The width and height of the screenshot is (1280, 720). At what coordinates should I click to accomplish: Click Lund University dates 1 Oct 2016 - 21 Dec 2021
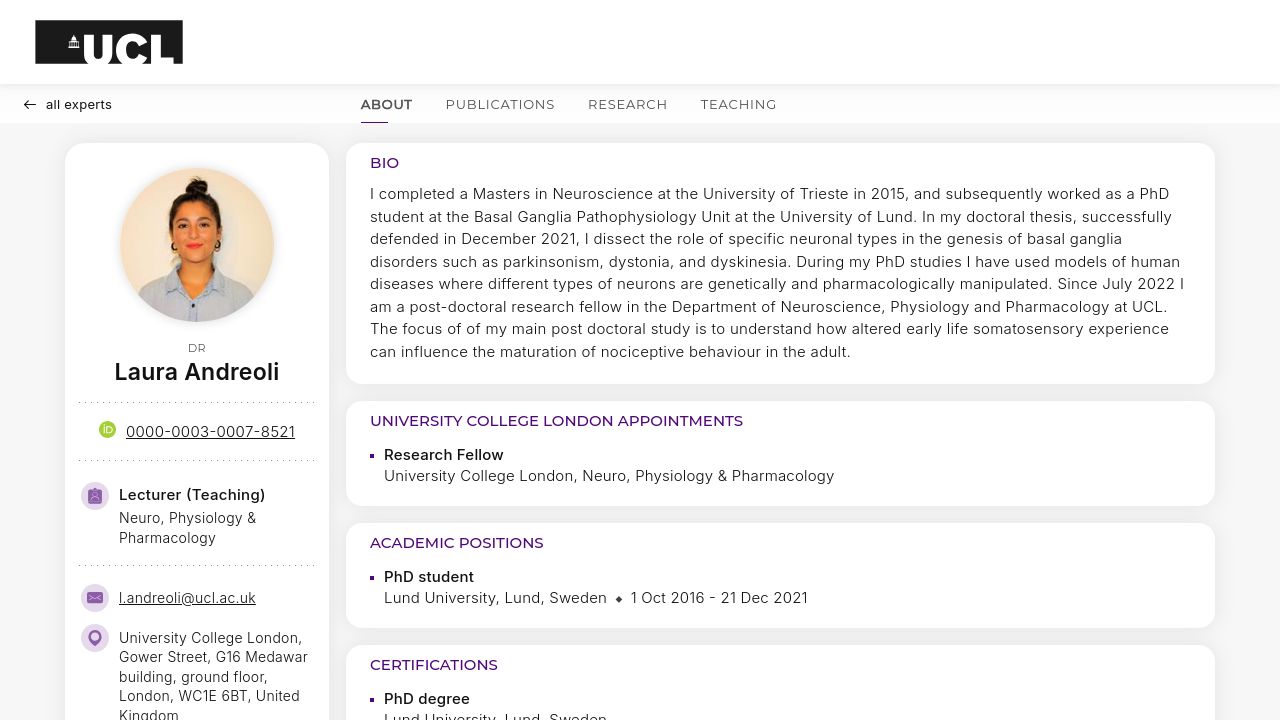click(x=719, y=598)
